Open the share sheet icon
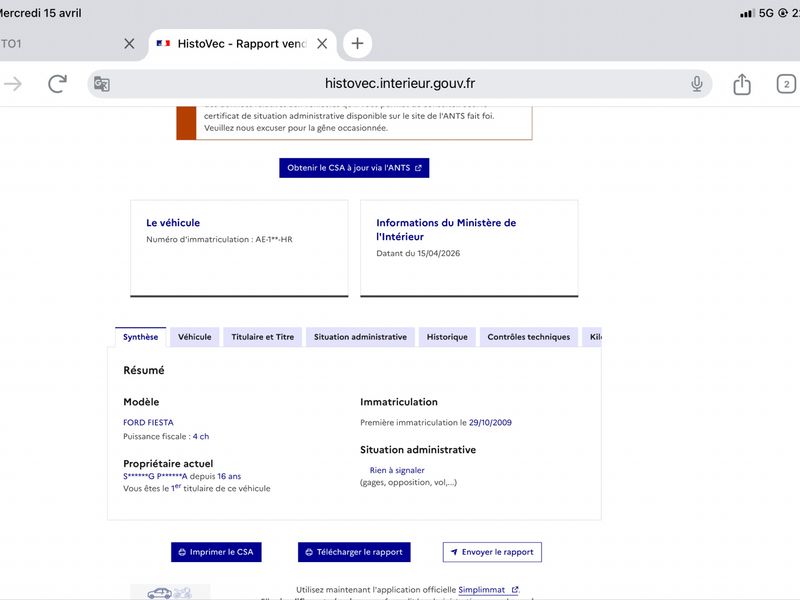The height and width of the screenshot is (600, 800). 742,84
